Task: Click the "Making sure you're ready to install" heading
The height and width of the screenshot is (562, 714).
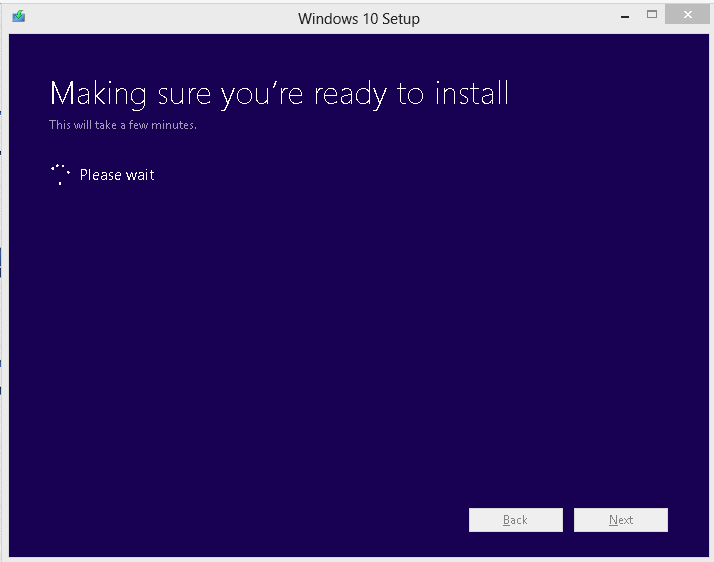Action: [x=279, y=94]
